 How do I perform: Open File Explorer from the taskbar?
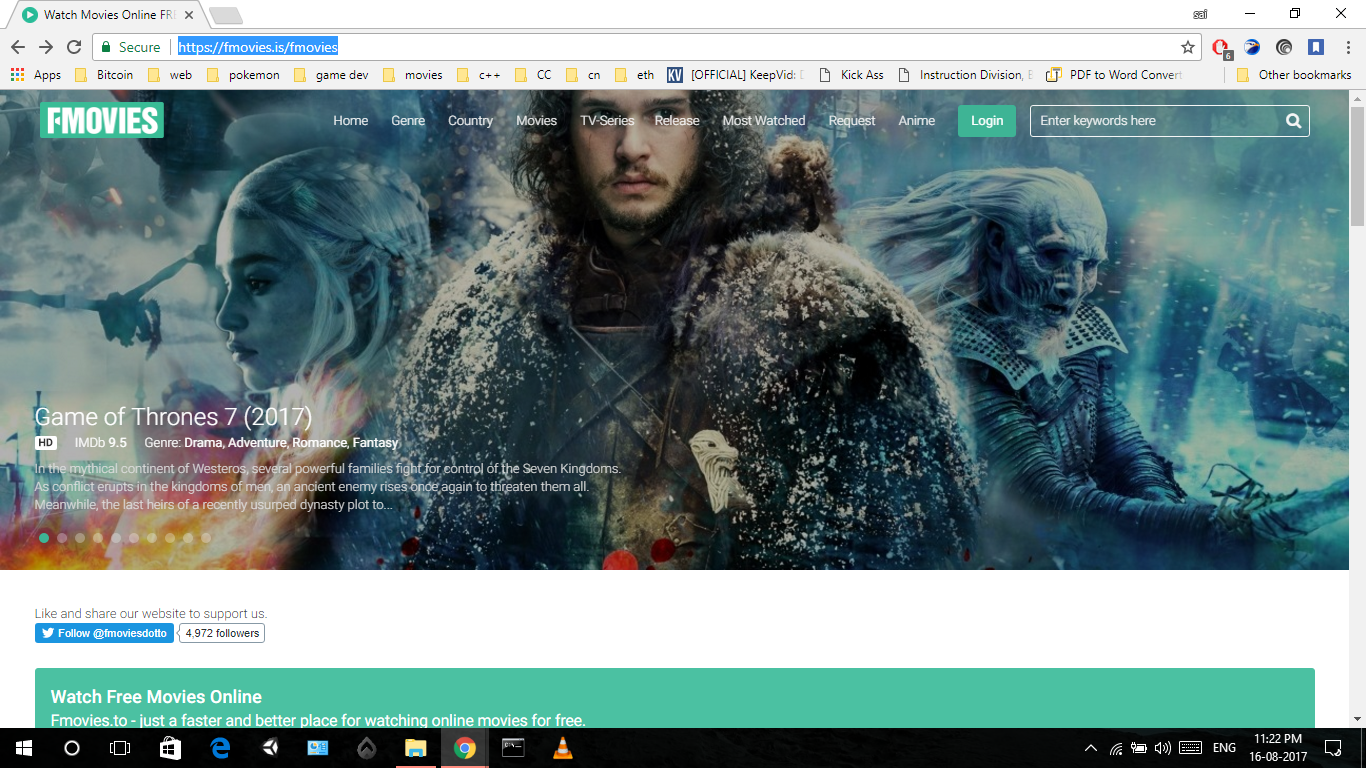click(x=415, y=747)
